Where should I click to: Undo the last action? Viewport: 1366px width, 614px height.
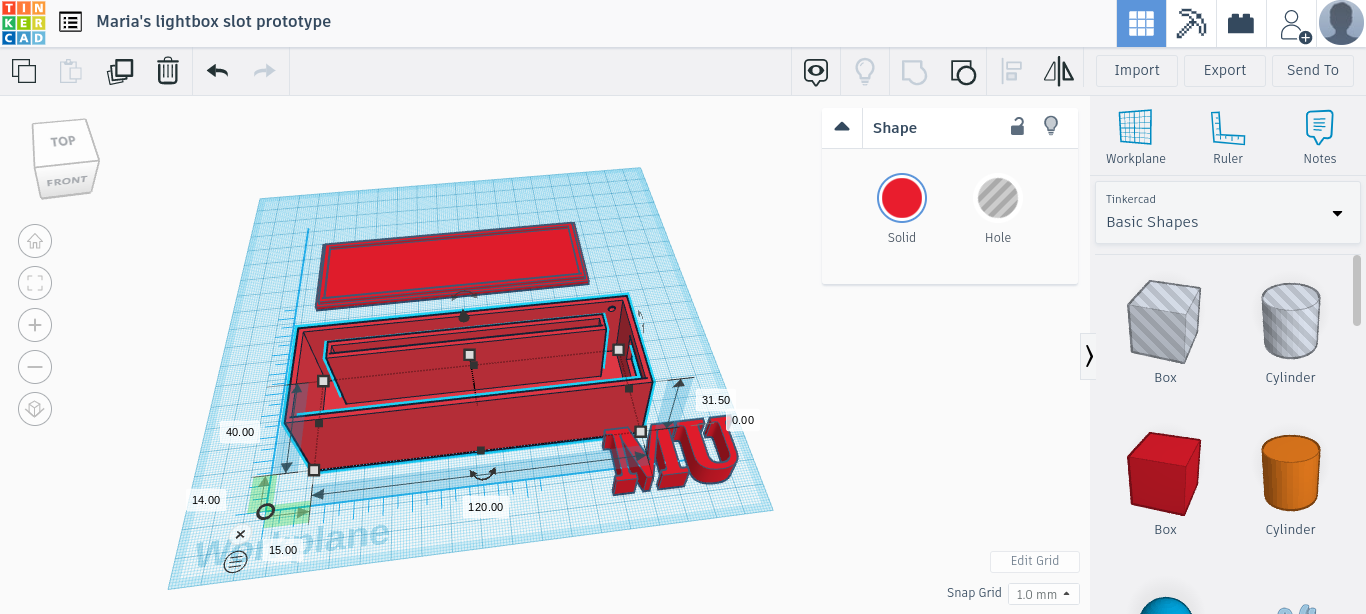pyautogui.click(x=217, y=71)
